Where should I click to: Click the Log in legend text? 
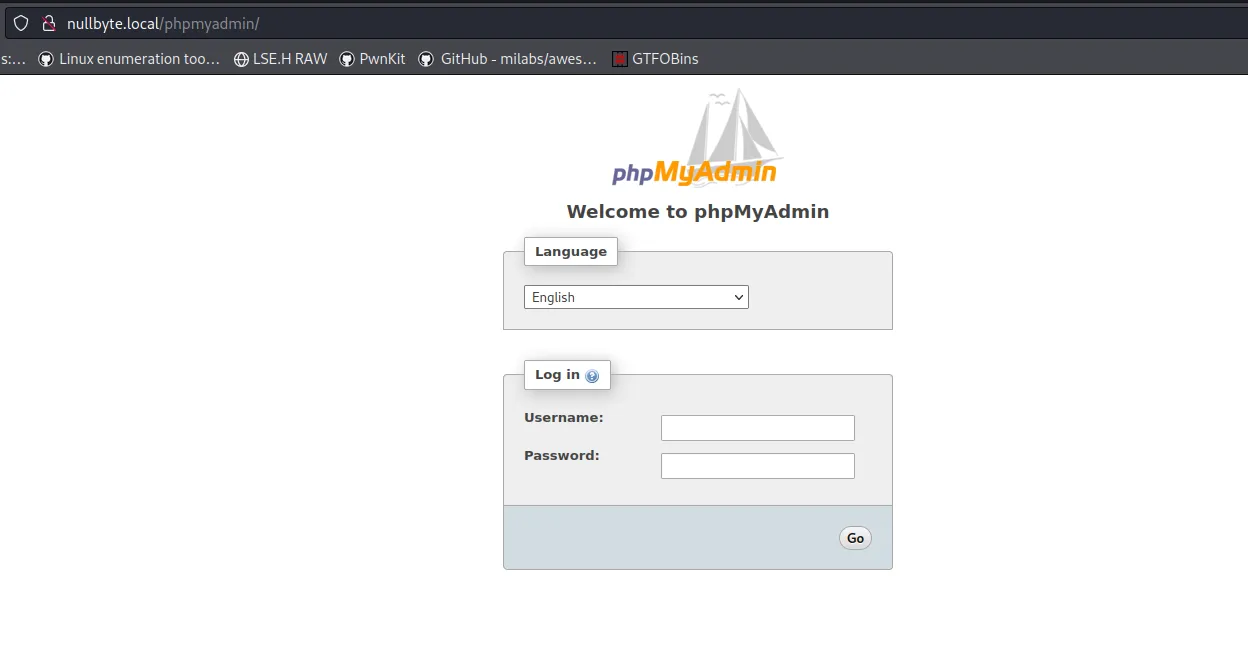(x=557, y=375)
